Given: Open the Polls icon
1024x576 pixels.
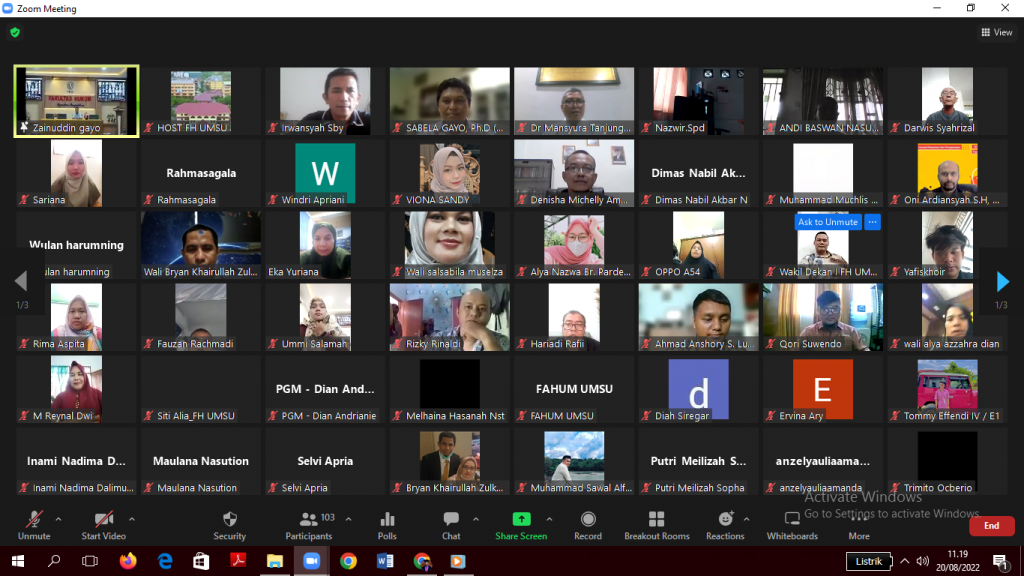Looking at the screenshot, I should click(x=387, y=520).
